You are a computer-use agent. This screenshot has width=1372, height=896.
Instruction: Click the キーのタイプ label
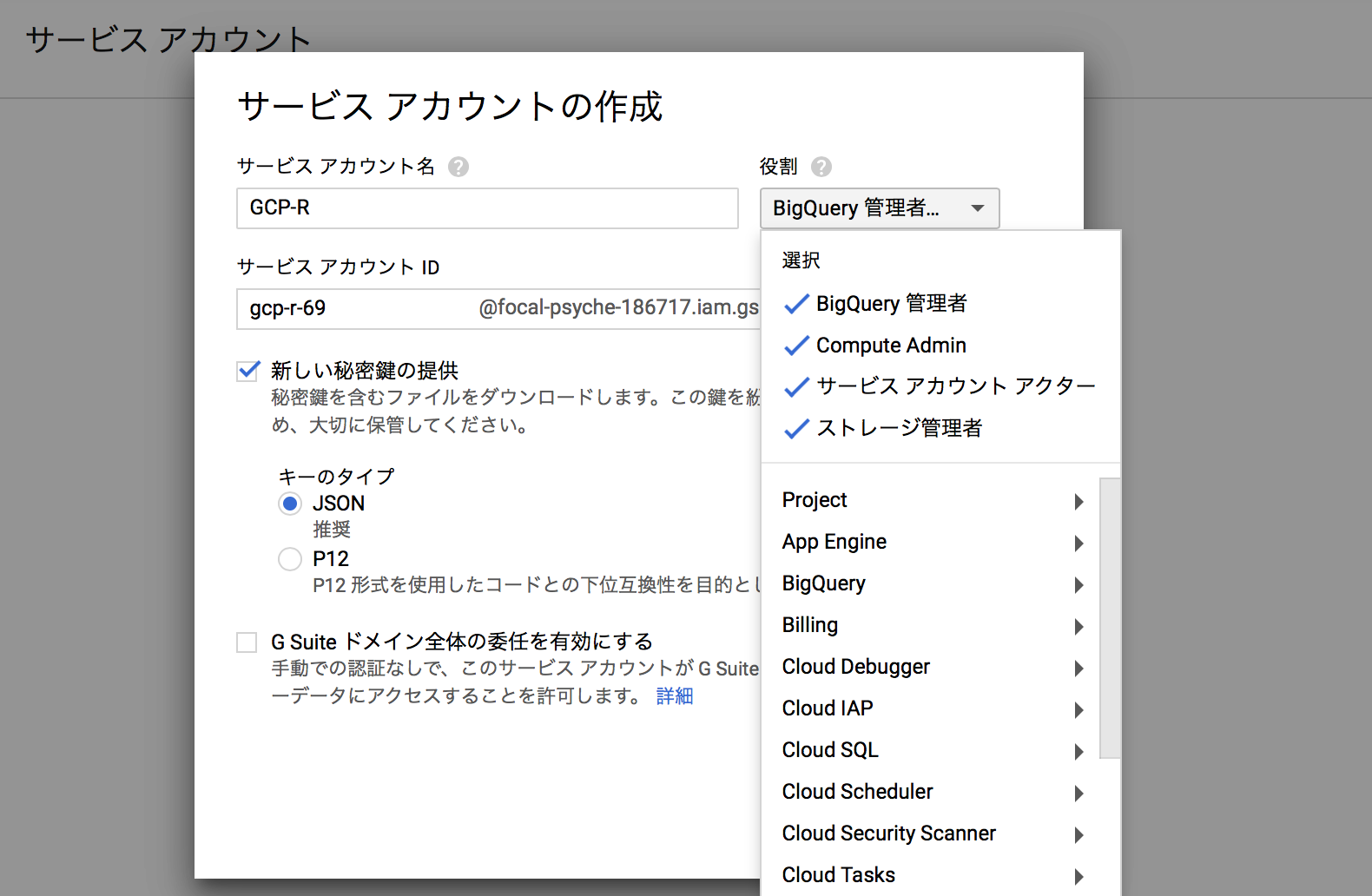tap(336, 477)
